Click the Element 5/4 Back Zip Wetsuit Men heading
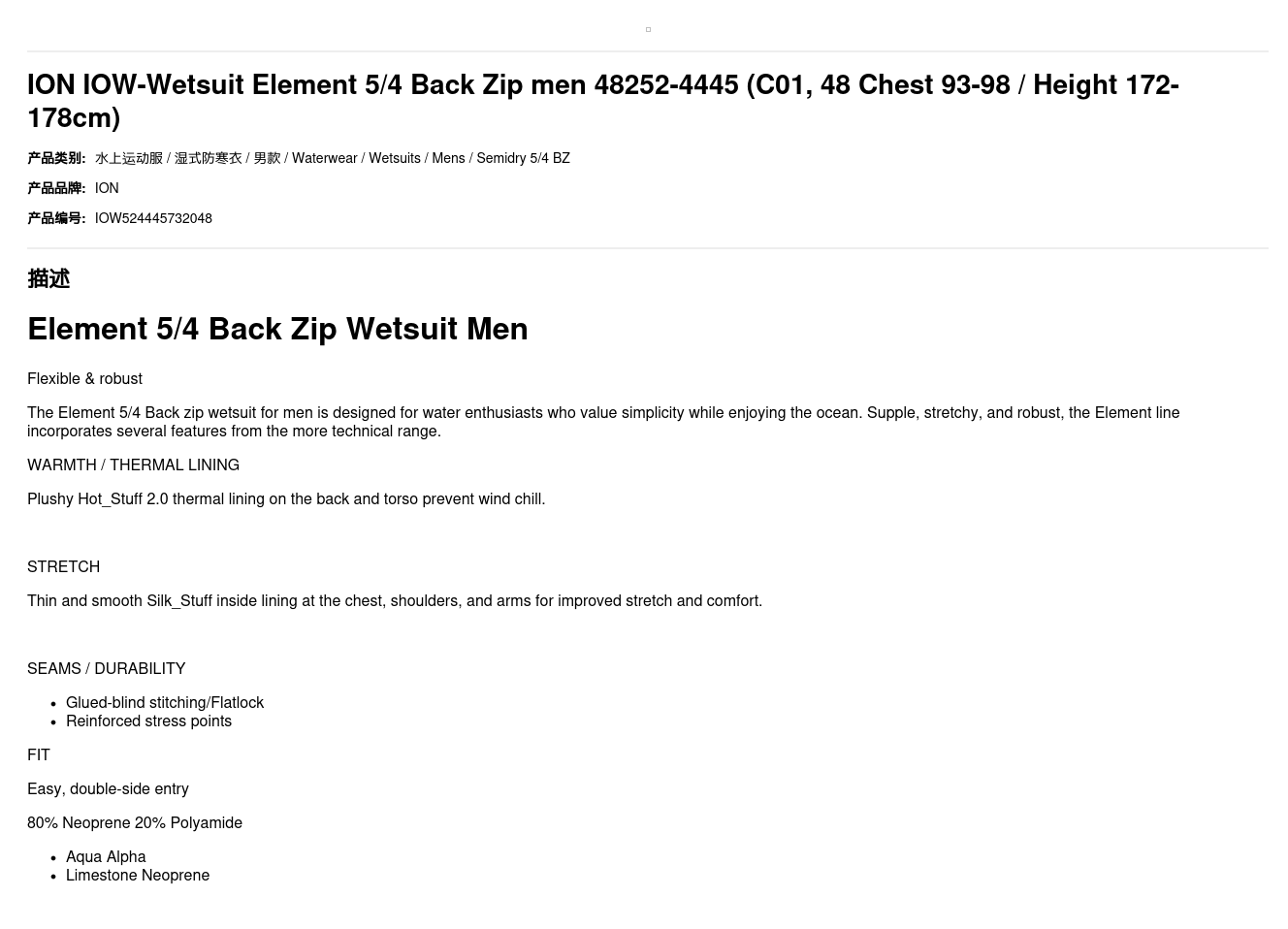The image size is (1288, 929). (277, 329)
